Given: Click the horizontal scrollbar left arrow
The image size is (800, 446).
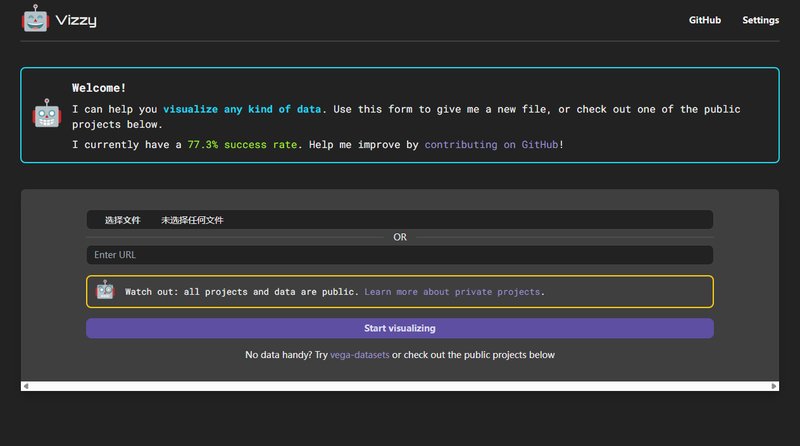Looking at the screenshot, I should pyautogui.click(x=26, y=386).
